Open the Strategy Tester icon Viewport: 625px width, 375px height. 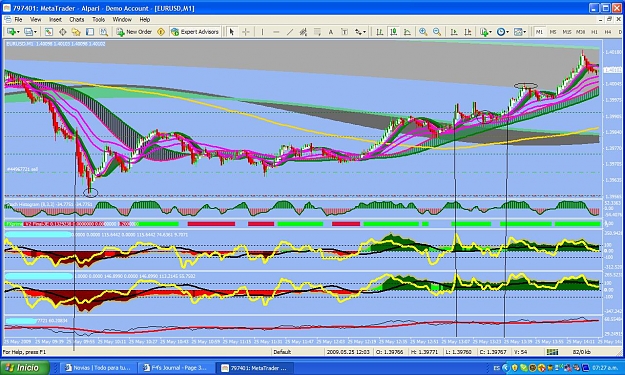pos(104,32)
